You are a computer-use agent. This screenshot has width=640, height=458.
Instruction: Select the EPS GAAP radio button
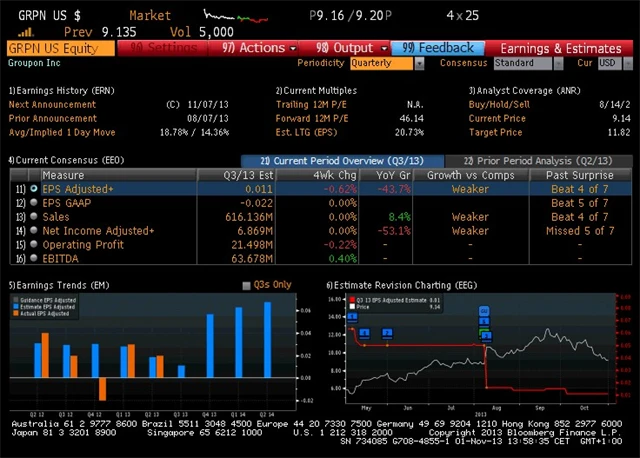[34, 202]
